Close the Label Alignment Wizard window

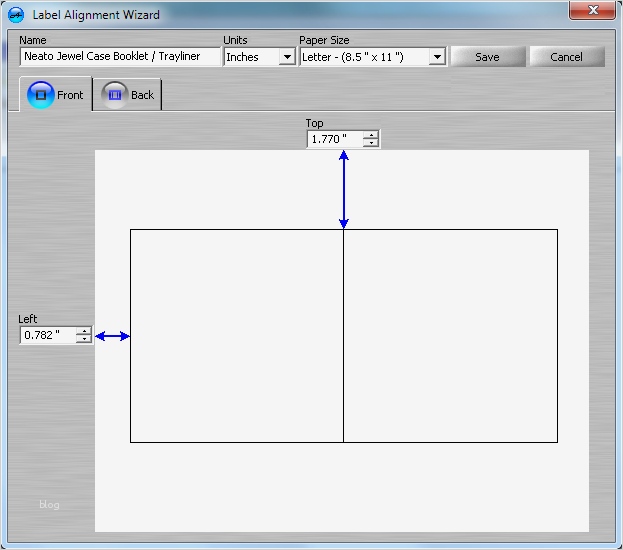pos(592,10)
